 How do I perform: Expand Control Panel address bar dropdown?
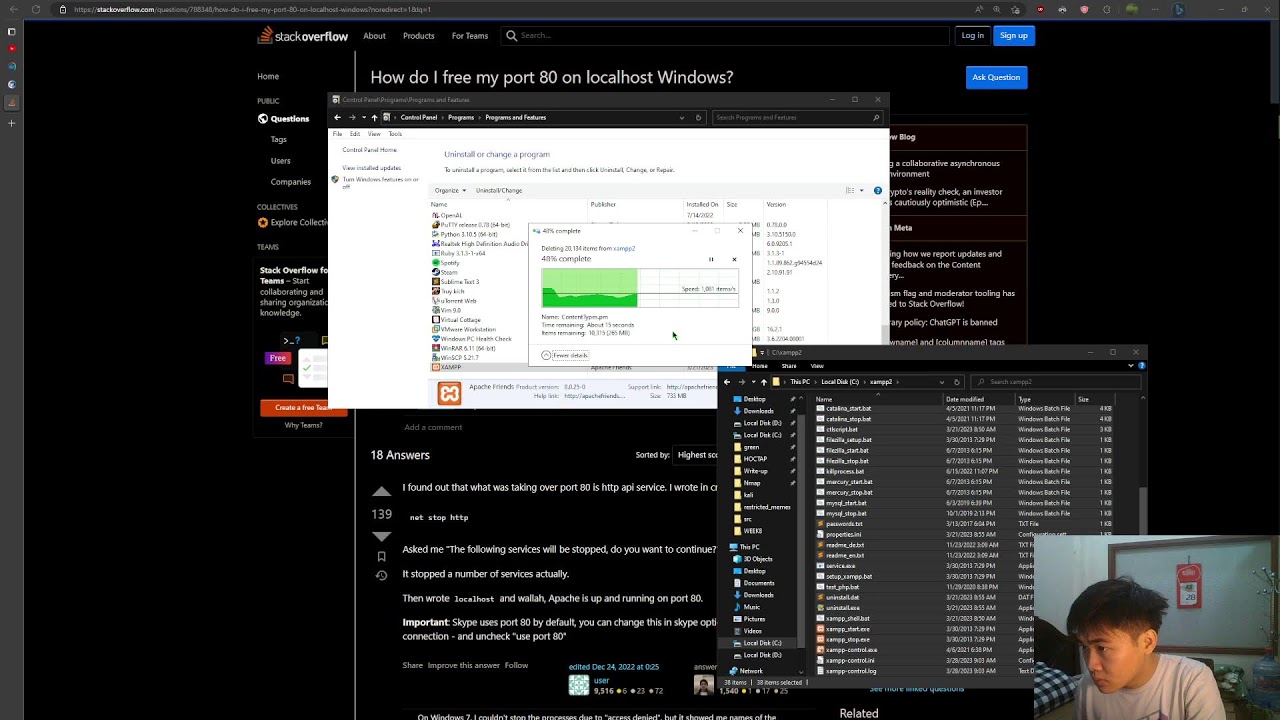click(x=682, y=117)
